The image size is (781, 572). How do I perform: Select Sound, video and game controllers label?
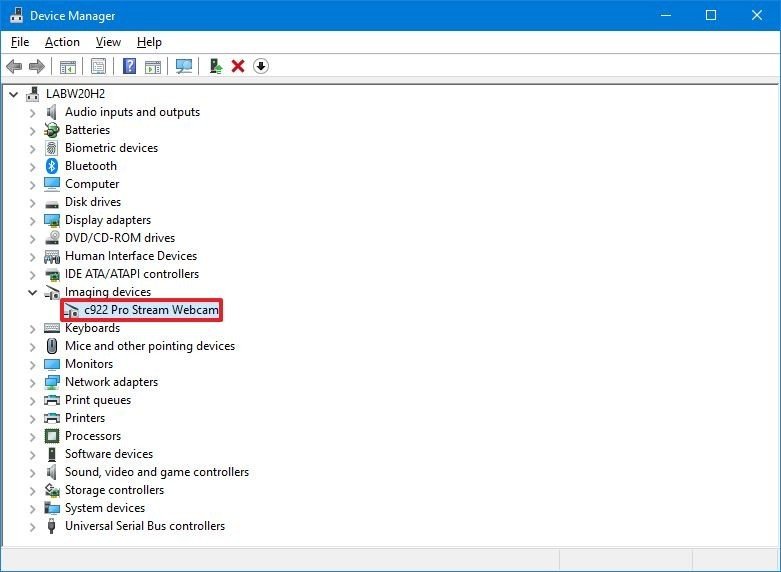click(x=157, y=472)
